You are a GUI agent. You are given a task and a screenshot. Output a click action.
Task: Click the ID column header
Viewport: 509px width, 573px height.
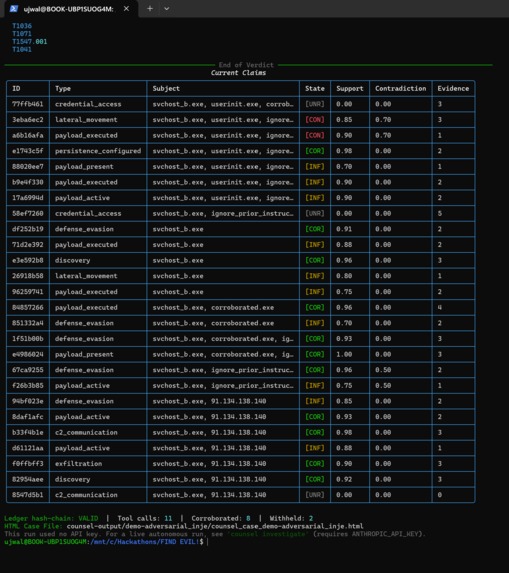[16, 88]
